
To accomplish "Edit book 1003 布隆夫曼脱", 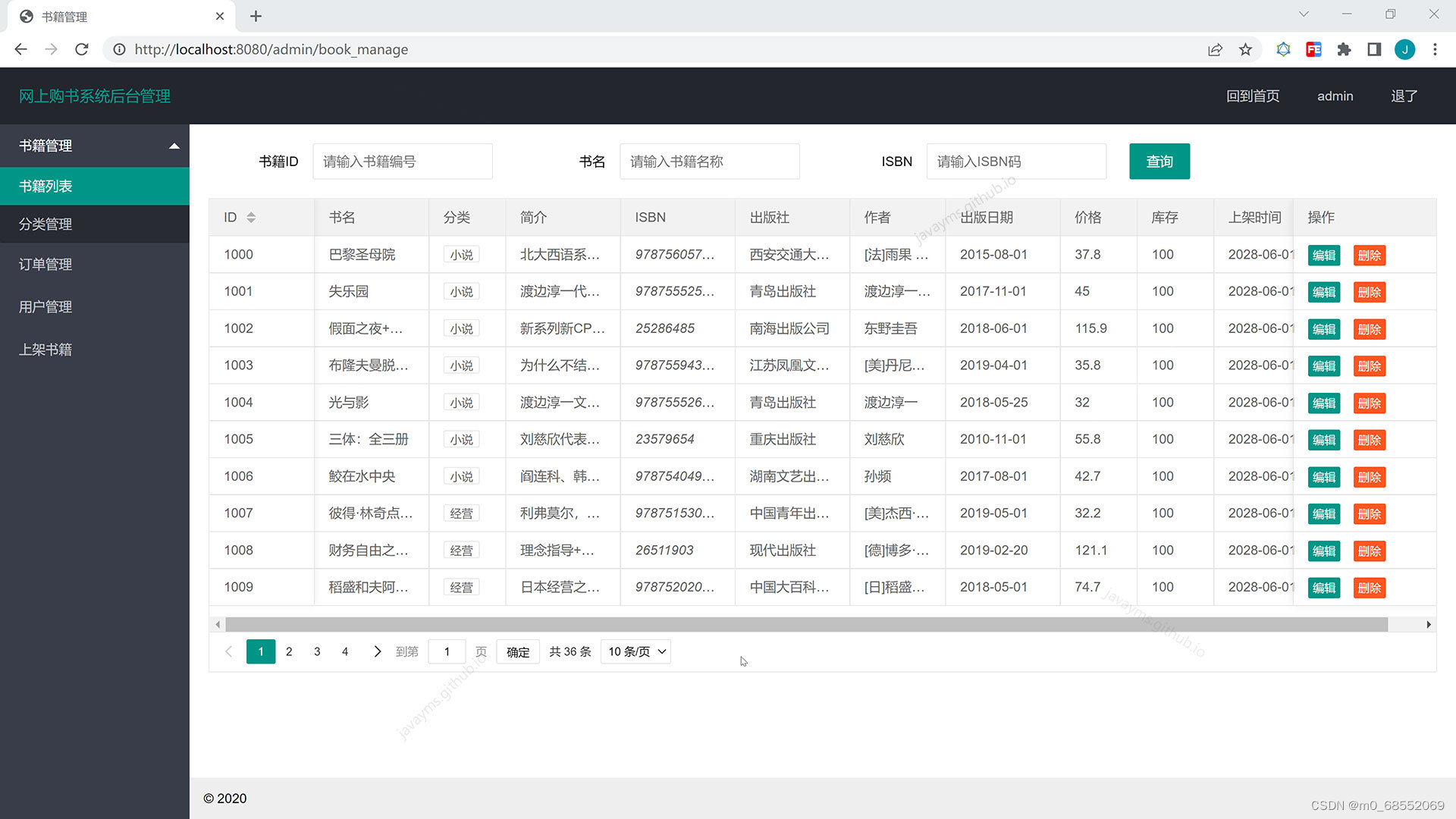I will coord(1324,366).
